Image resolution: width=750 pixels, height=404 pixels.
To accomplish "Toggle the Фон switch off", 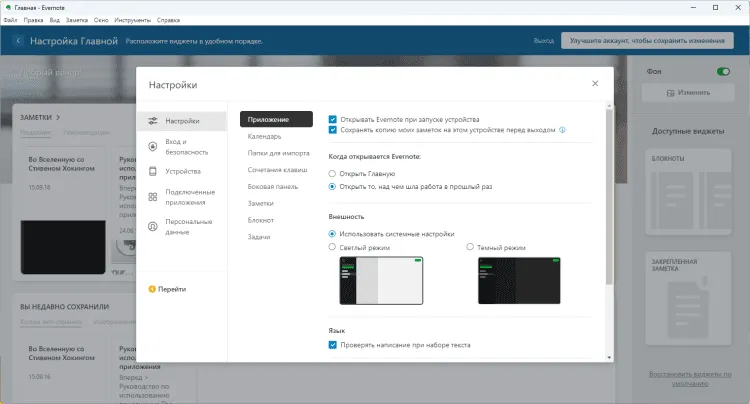I will [723, 71].
